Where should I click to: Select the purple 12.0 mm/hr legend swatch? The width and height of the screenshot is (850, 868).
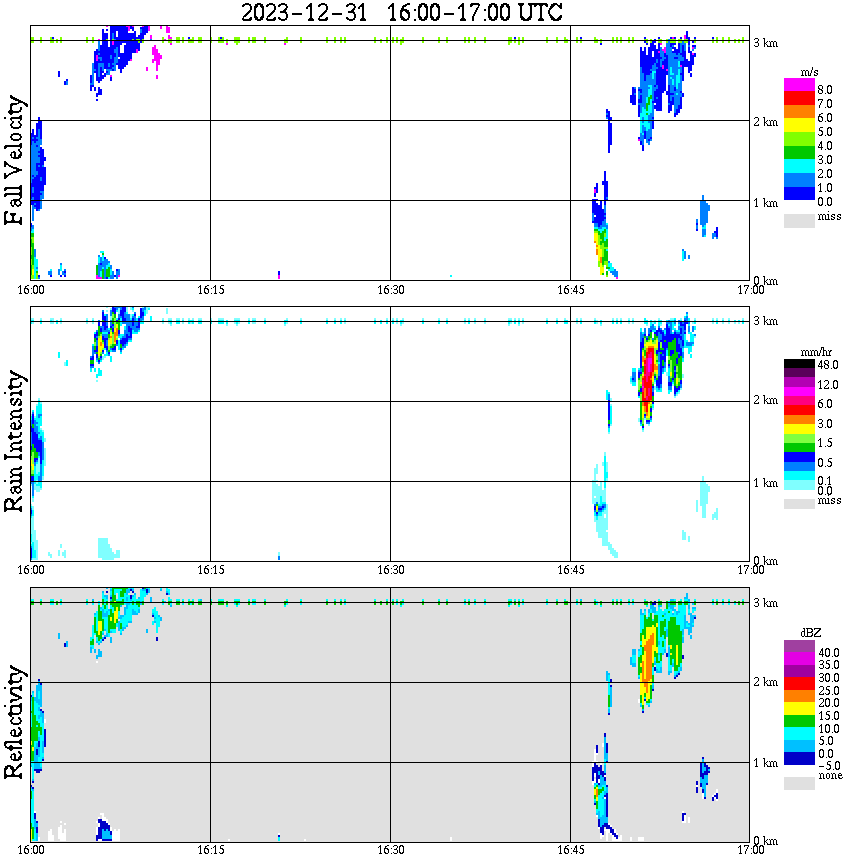tap(799, 382)
